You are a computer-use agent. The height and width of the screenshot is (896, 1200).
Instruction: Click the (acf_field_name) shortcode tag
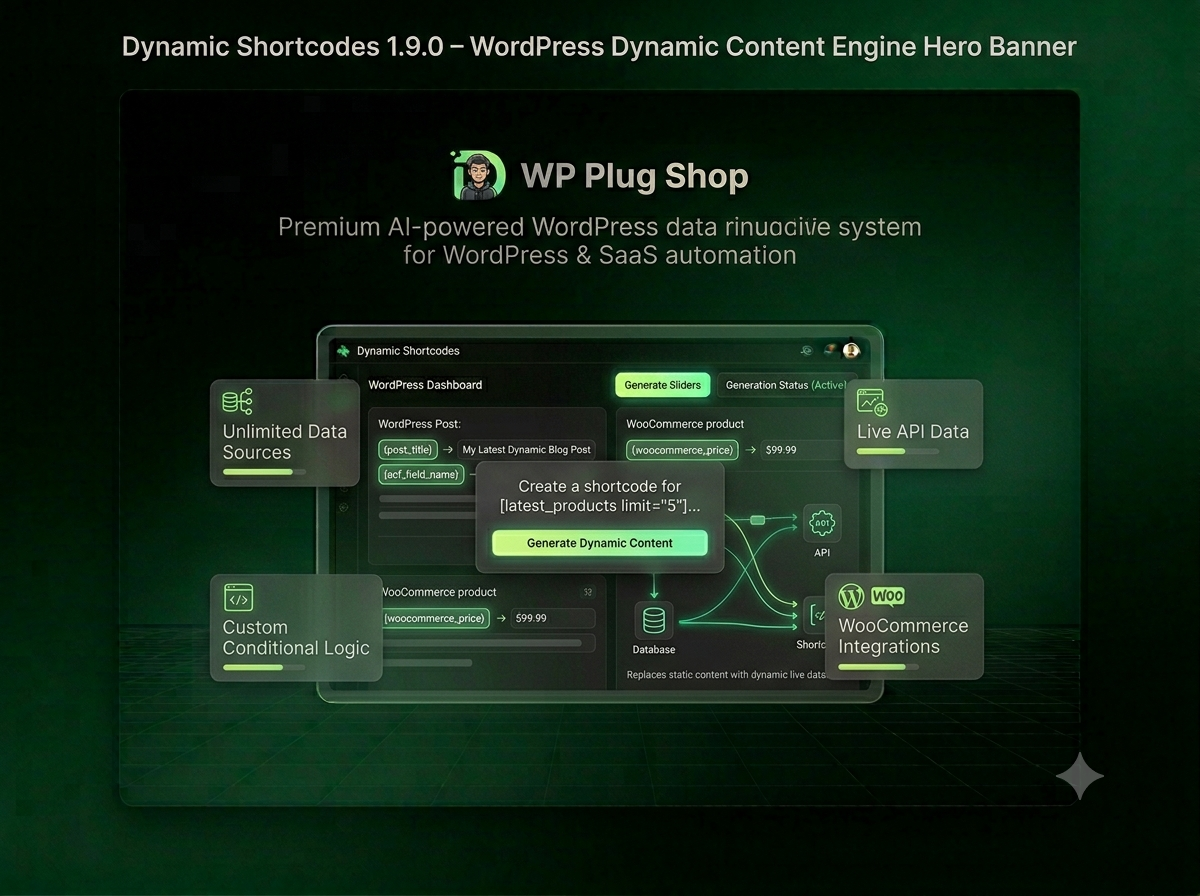click(421, 474)
